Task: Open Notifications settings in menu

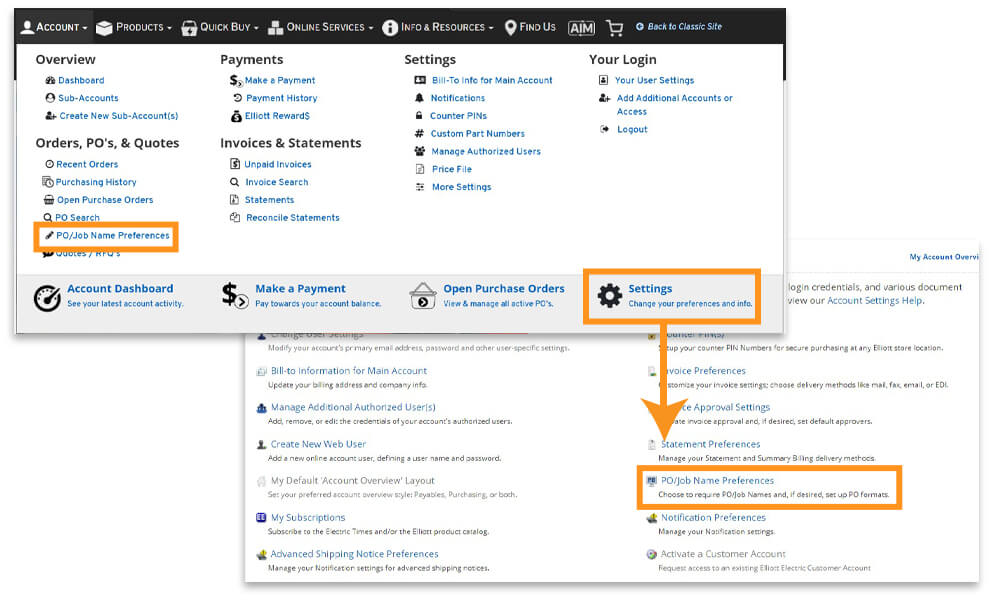Action: pyautogui.click(x=458, y=98)
